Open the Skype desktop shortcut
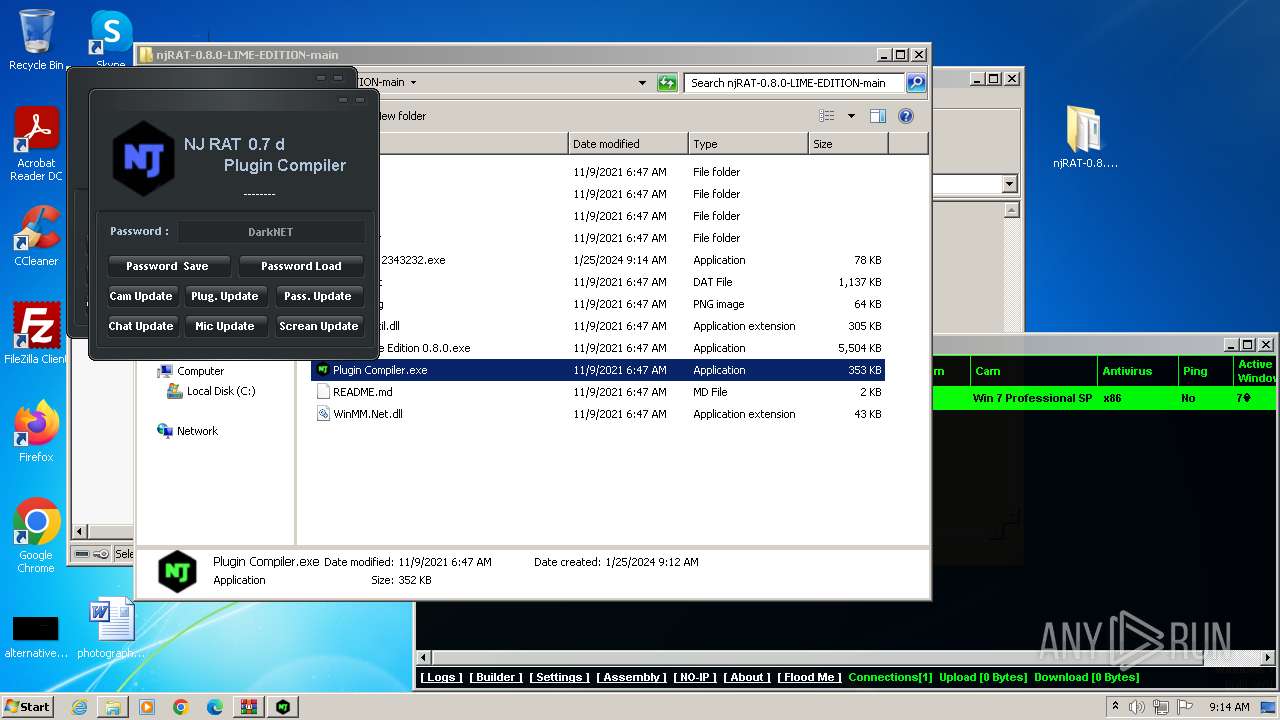 [x=110, y=40]
